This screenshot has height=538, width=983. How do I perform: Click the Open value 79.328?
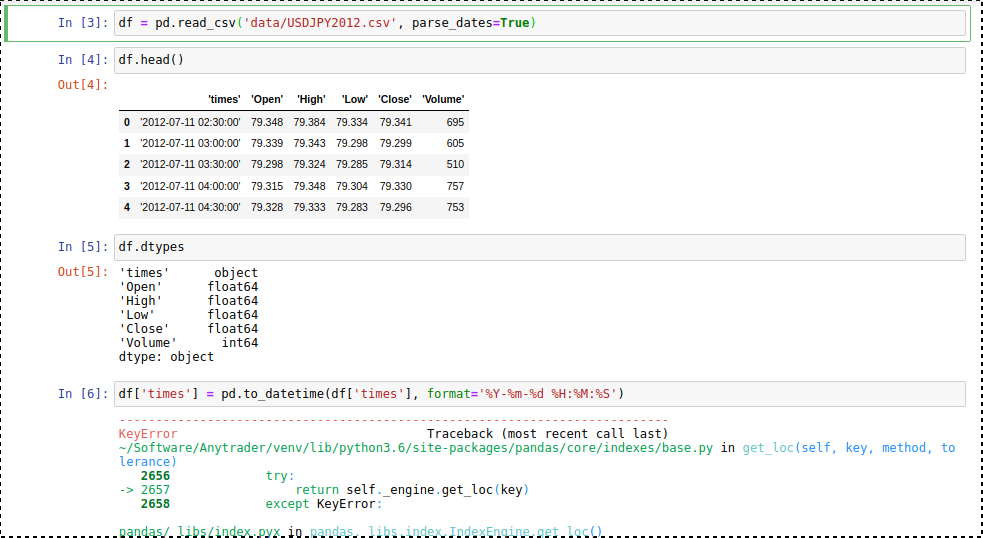coord(267,207)
